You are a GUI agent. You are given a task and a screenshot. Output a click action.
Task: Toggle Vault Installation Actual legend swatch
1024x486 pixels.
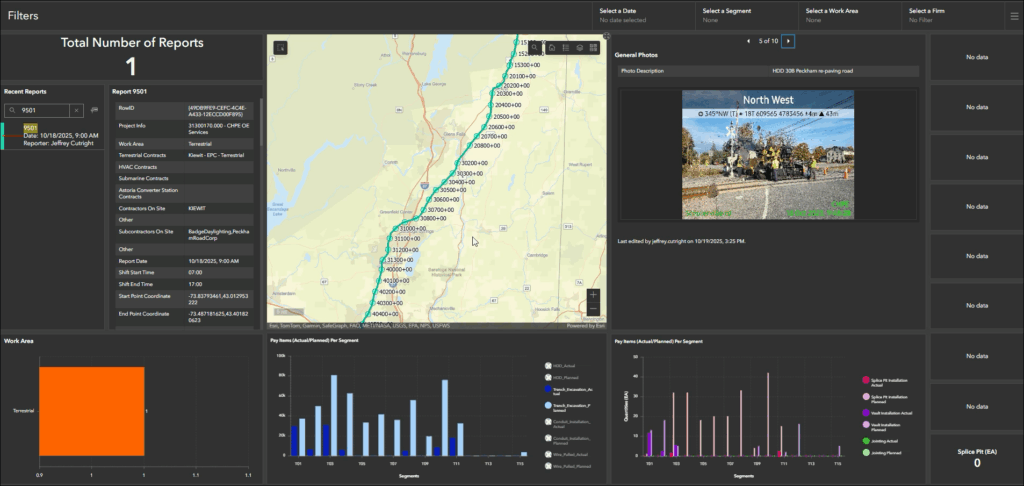tap(866, 412)
